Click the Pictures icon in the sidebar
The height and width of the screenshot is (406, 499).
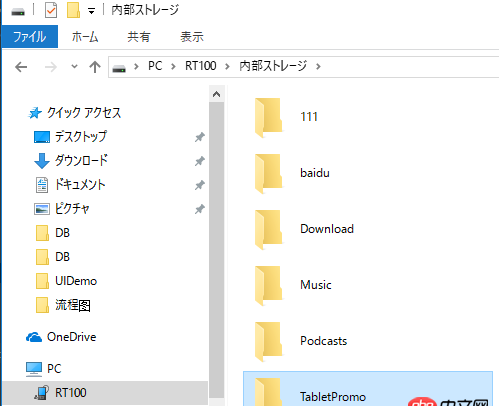click(42, 209)
